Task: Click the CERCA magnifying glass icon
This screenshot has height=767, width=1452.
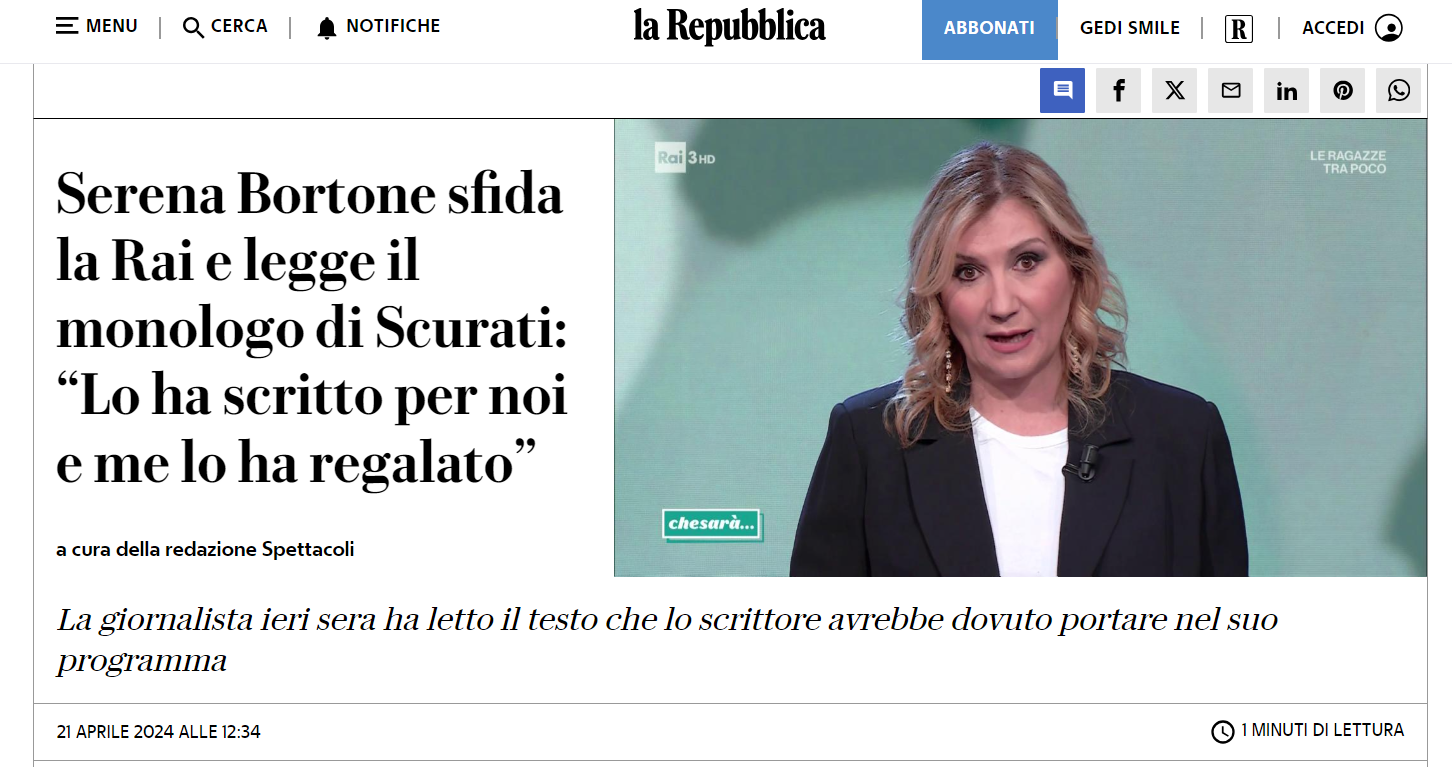Action: click(x=194, y=28)
